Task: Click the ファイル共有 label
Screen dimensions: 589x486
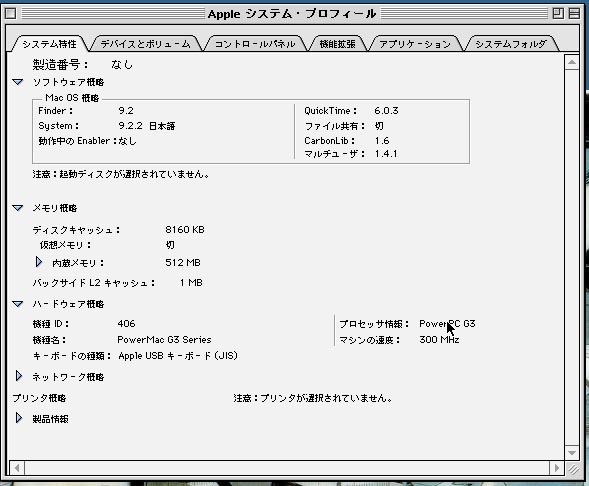Action: click(x=334, y=126)
